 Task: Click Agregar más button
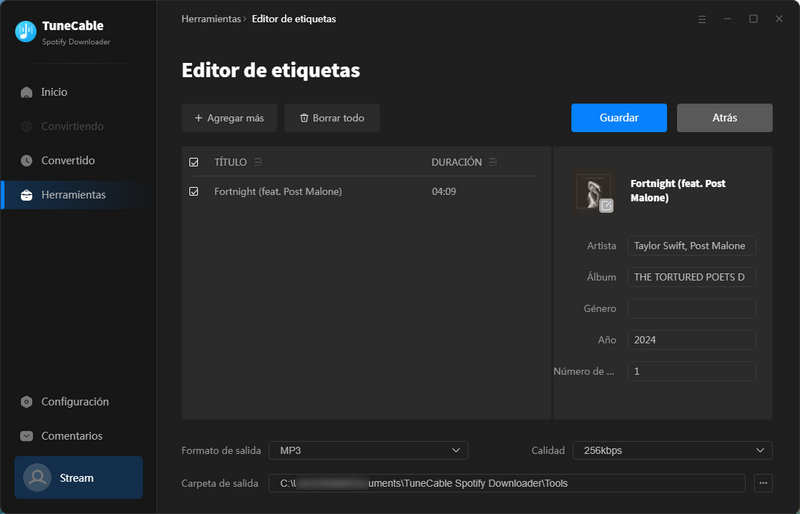point(229,118)
